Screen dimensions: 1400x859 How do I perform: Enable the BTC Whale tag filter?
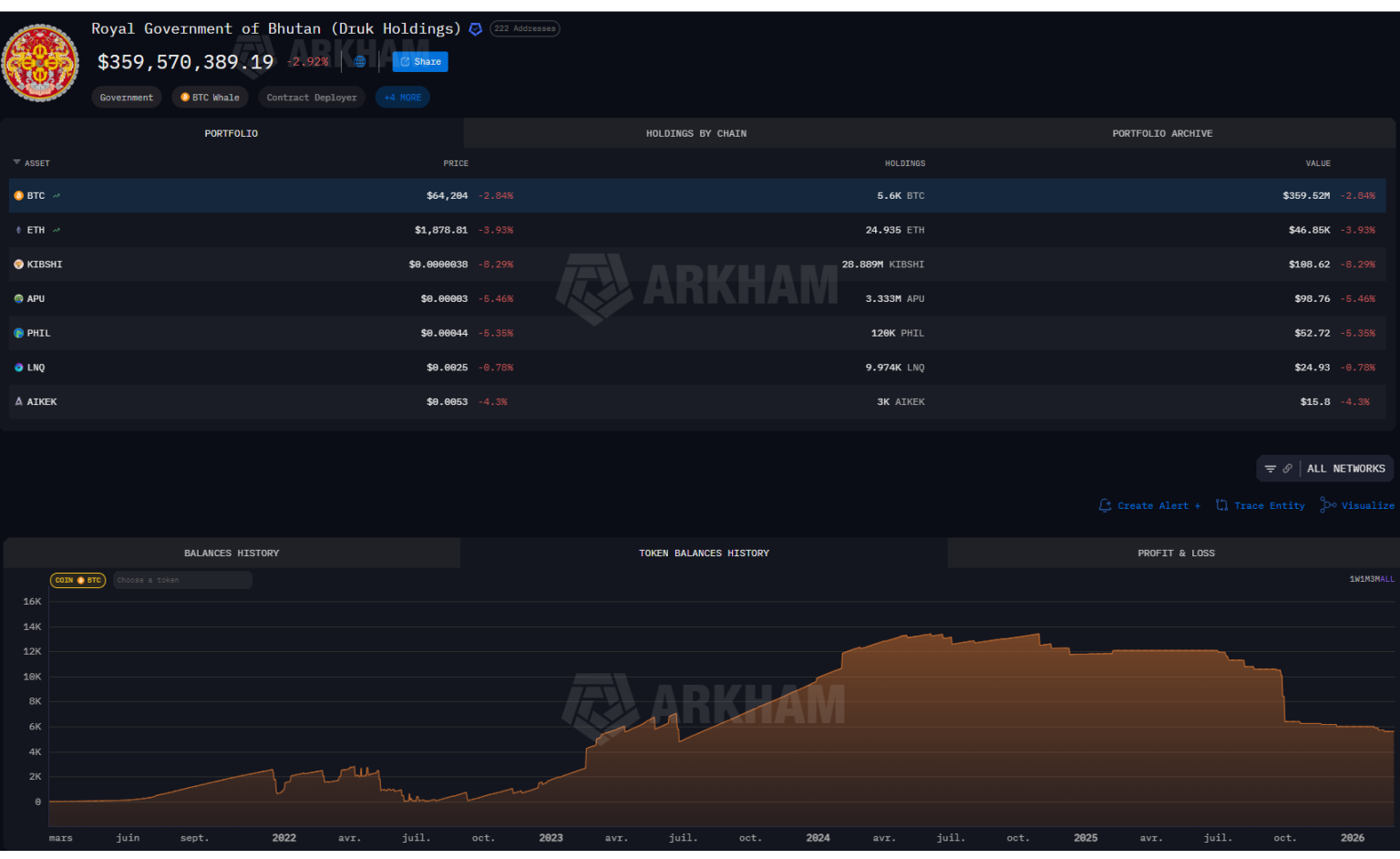[210, 97]
